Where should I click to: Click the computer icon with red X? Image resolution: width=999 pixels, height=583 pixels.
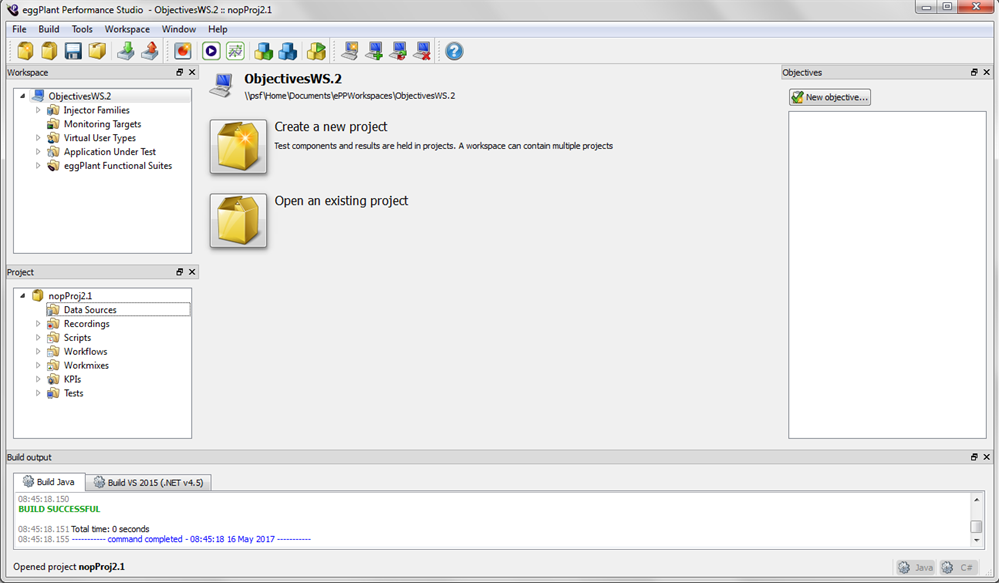click(422, 51)
